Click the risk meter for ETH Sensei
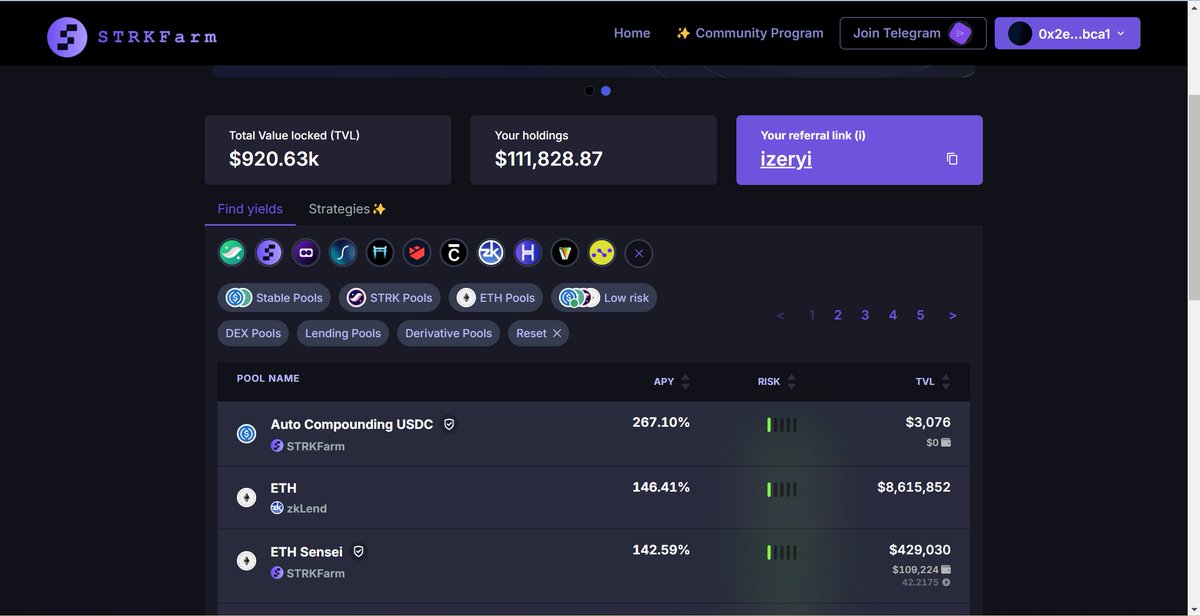Viewport: 1200px width, 616px height. [x=782, y=552]
